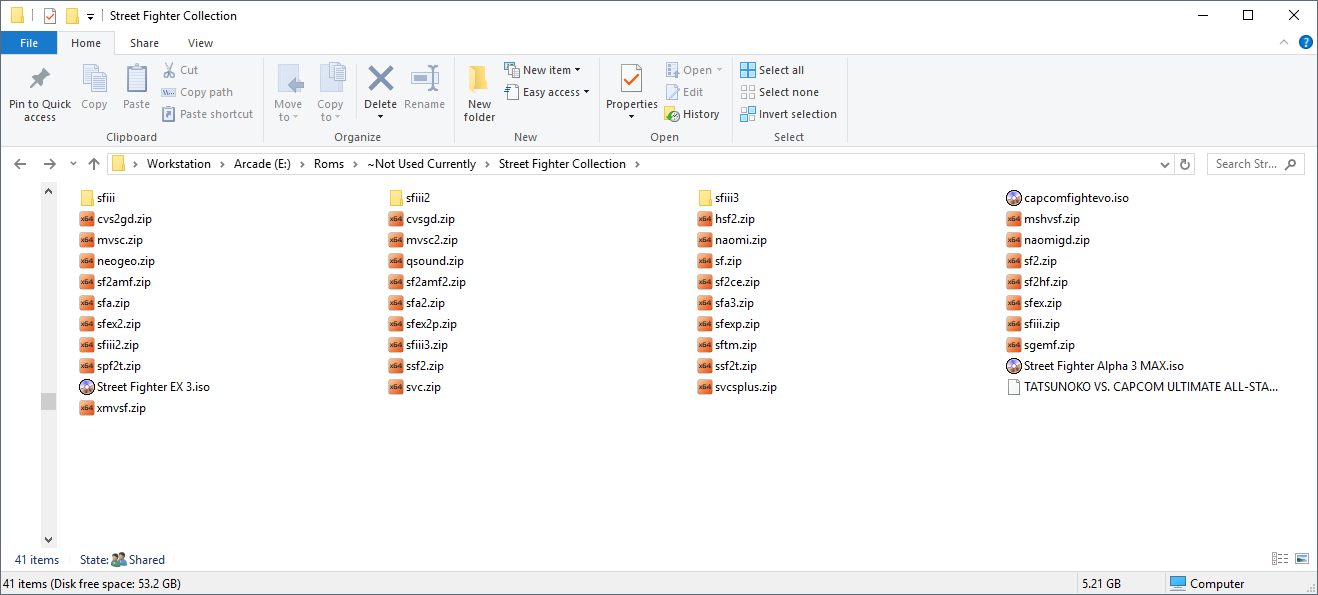Select the ssf2t.zip file
The image size is (1318, 595).
pyautogui.click(x=728, y=366)
